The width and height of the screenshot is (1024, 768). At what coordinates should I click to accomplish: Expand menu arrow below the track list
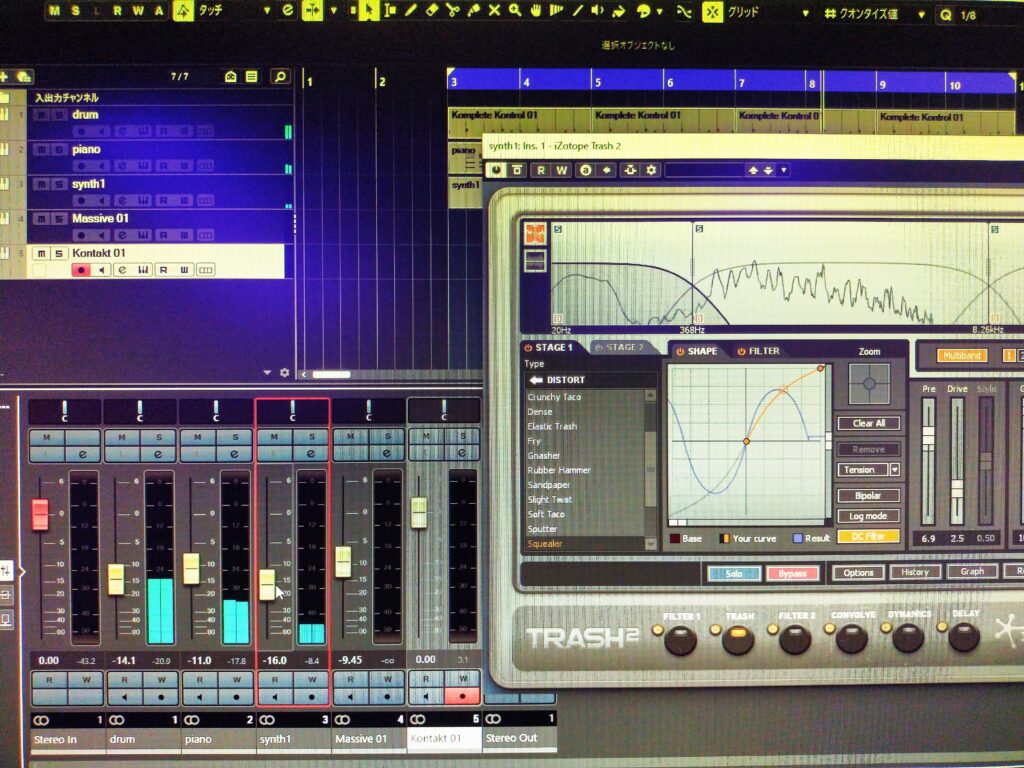pyautogui.click(x=267, y=372)
